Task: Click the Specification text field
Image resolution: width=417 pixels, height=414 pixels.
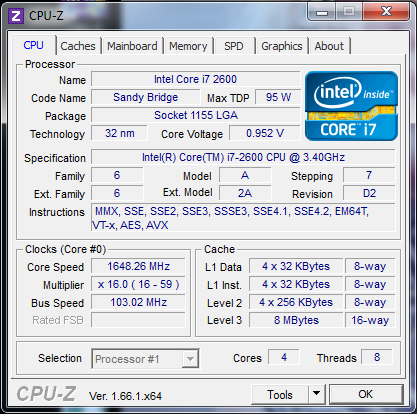Action: tap(243, 157)
